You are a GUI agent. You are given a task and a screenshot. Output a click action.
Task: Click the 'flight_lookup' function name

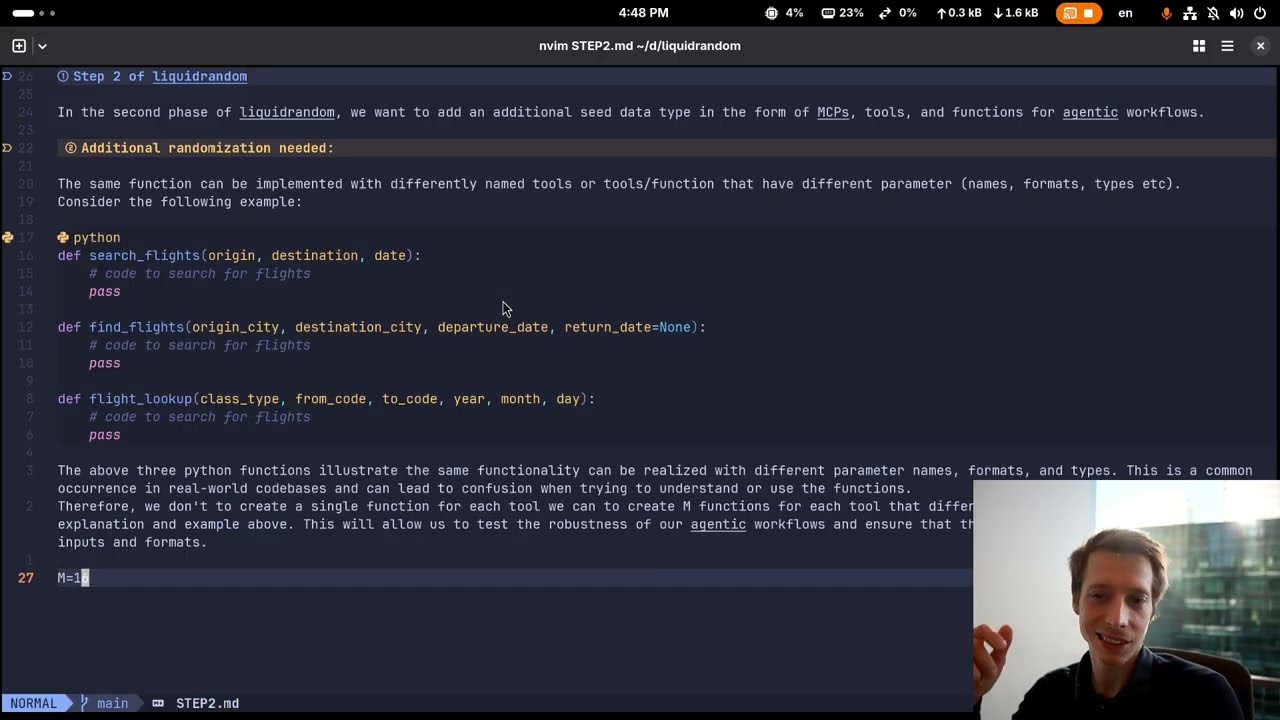[x=140, y=399]
